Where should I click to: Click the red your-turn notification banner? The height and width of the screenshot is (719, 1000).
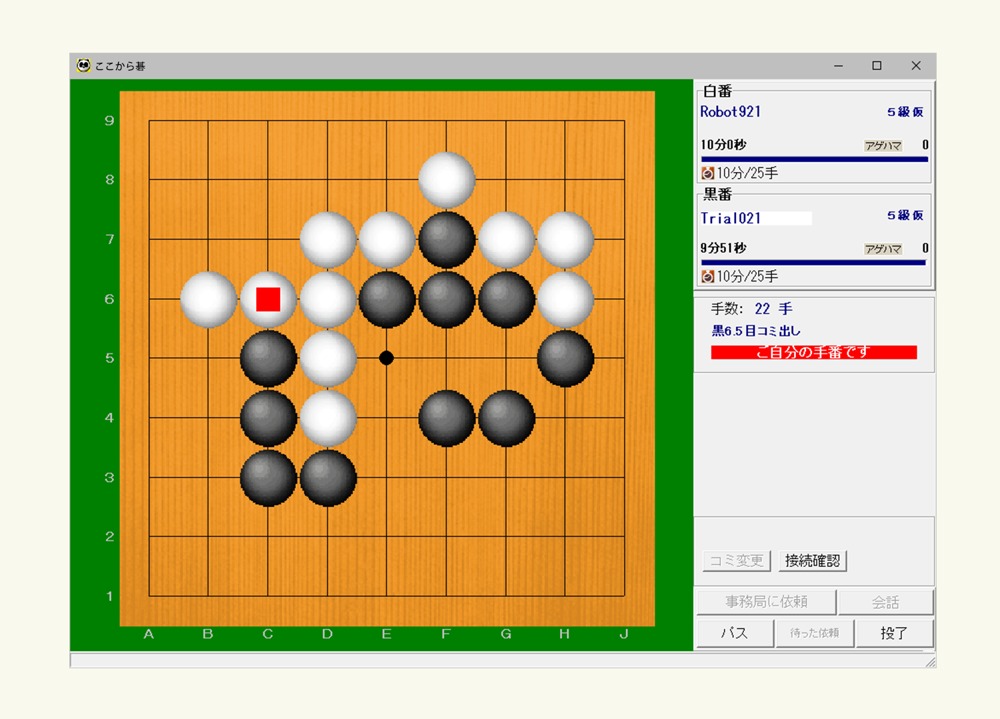(814, 352)
